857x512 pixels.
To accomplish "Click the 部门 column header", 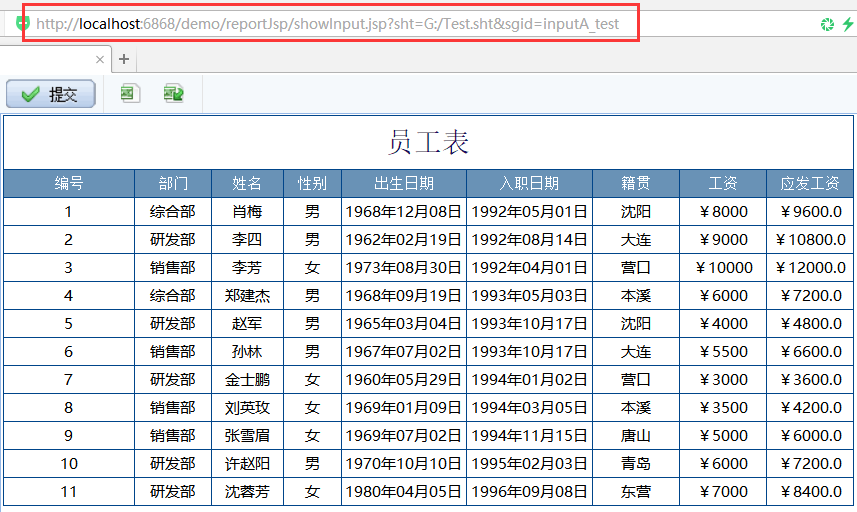I will (173, 183).
